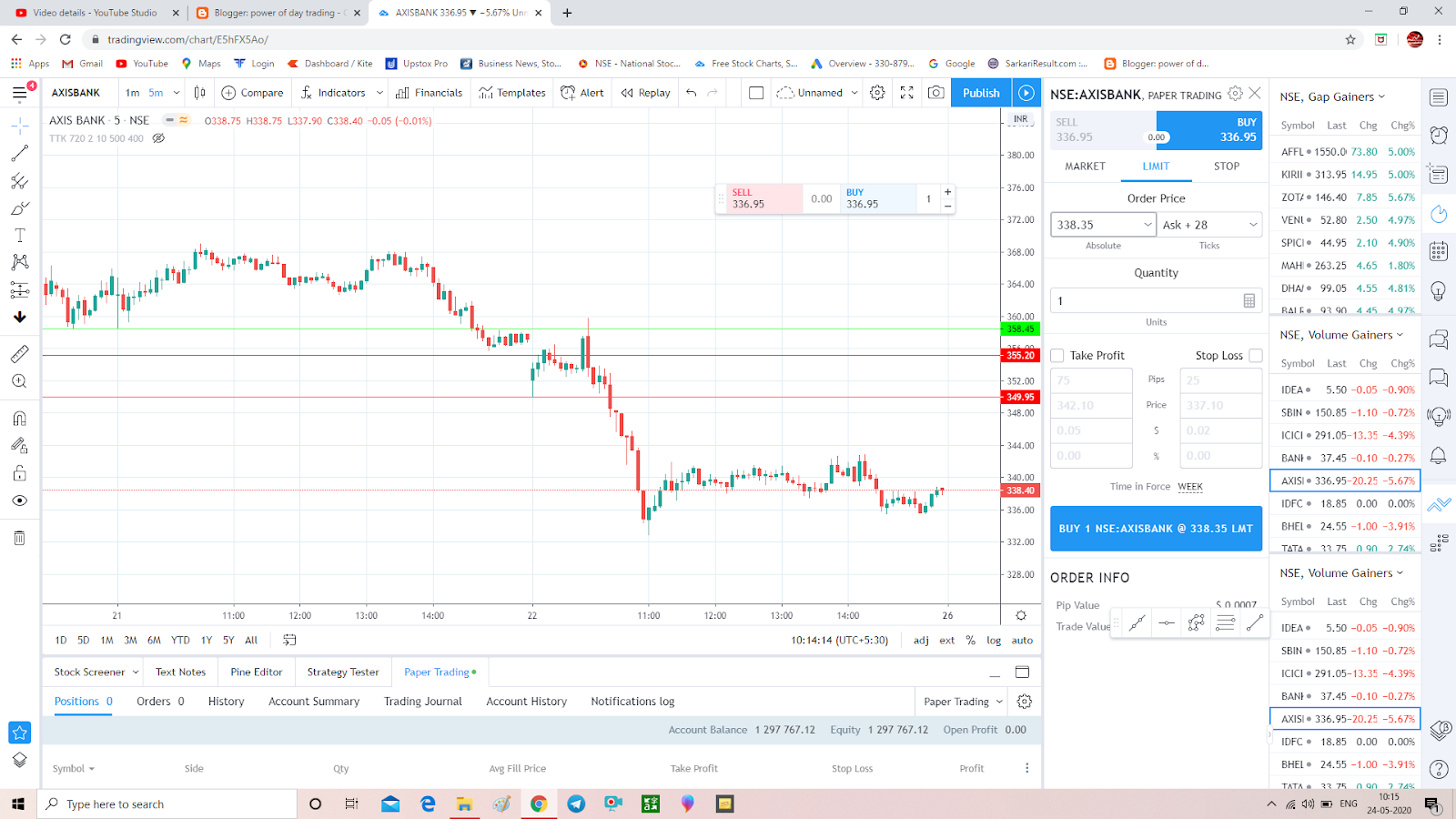Open the Alerts panel in right sidebar
Image resolution: width=1456 pixels, height=819 pixels.
click(1439, 136)
